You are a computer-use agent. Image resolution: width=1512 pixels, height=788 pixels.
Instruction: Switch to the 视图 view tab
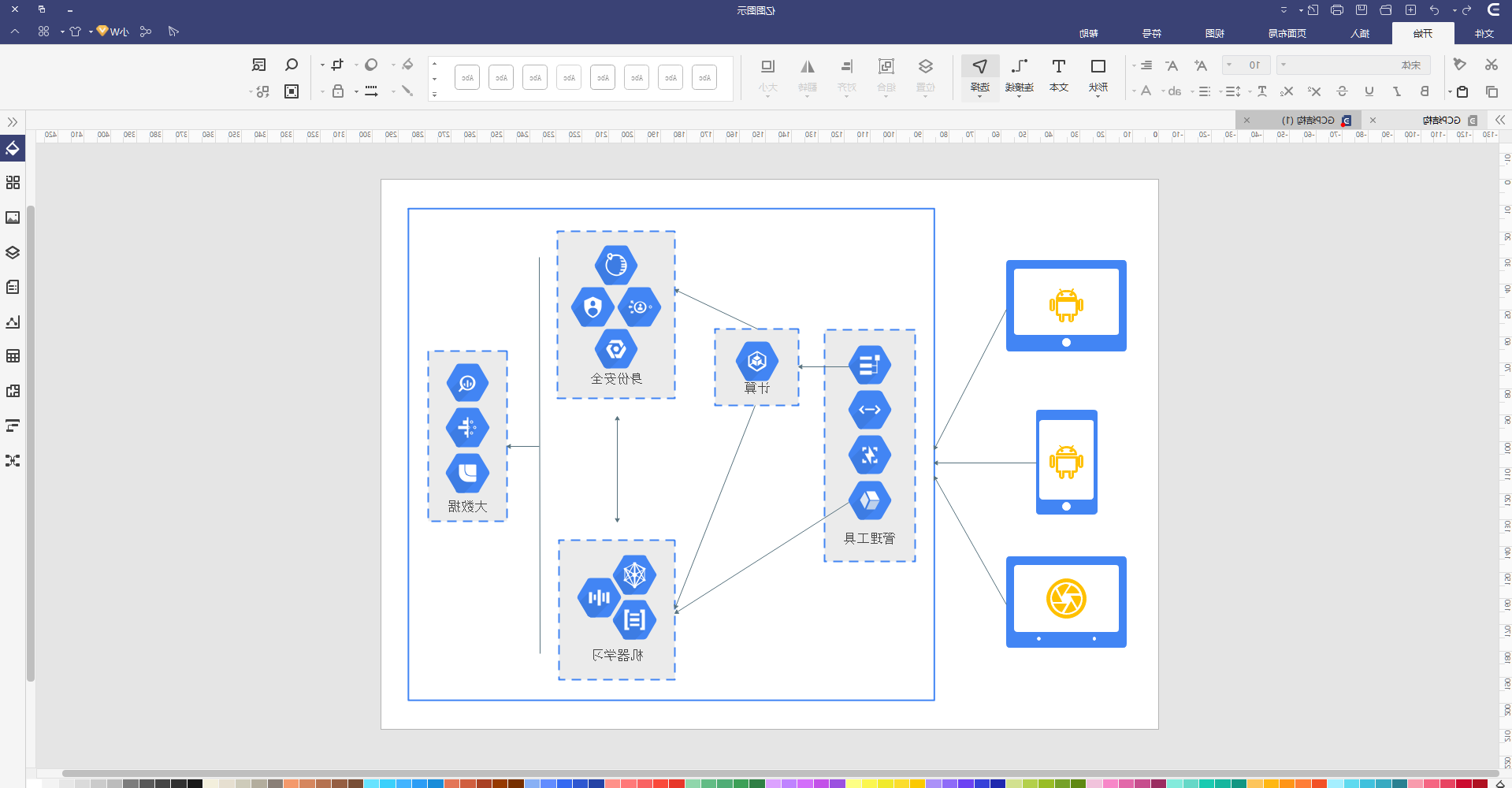(x=1215, y=33)
